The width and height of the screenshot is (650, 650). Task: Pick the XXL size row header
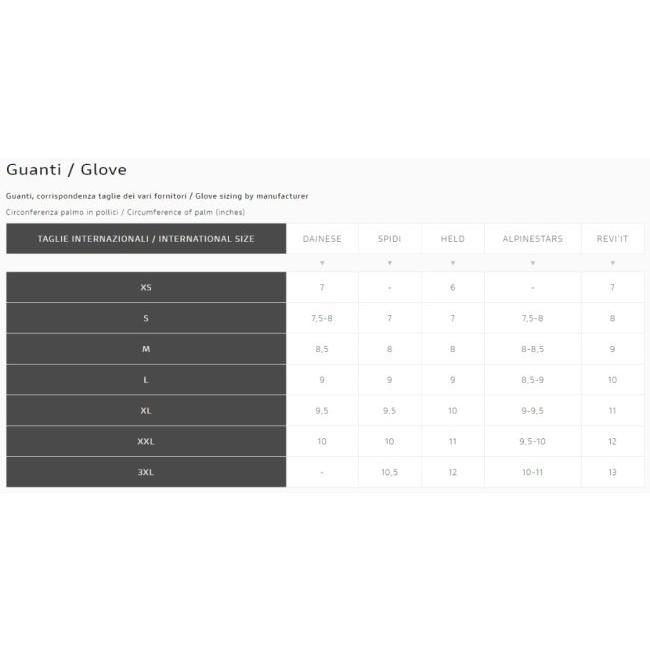[x=146, y=441]
